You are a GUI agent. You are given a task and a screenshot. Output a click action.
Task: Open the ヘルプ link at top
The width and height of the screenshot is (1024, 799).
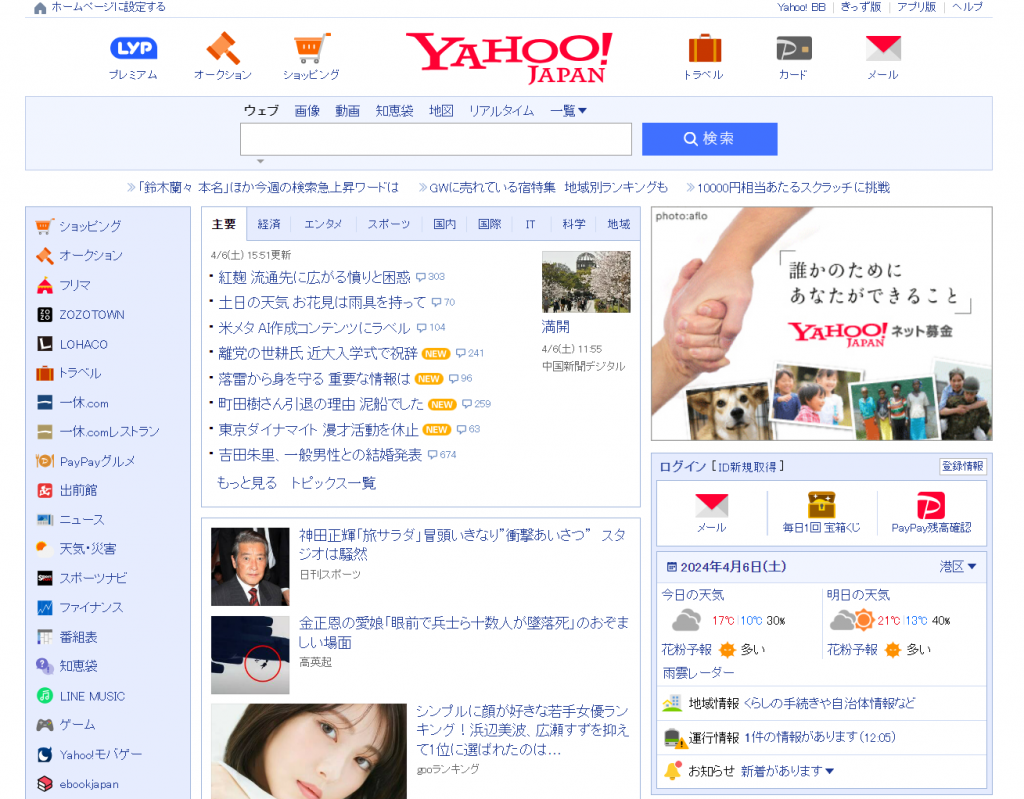[967, 7]
